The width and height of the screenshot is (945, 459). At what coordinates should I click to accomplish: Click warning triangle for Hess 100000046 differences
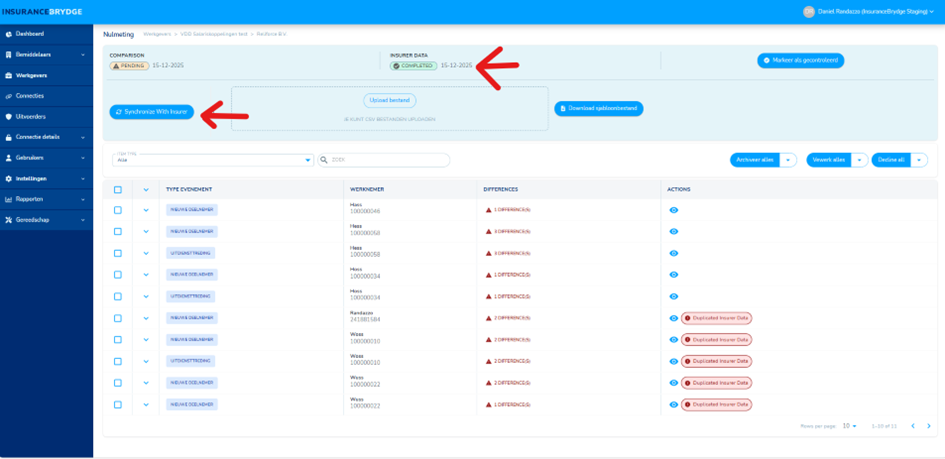(x=489, y=210)
